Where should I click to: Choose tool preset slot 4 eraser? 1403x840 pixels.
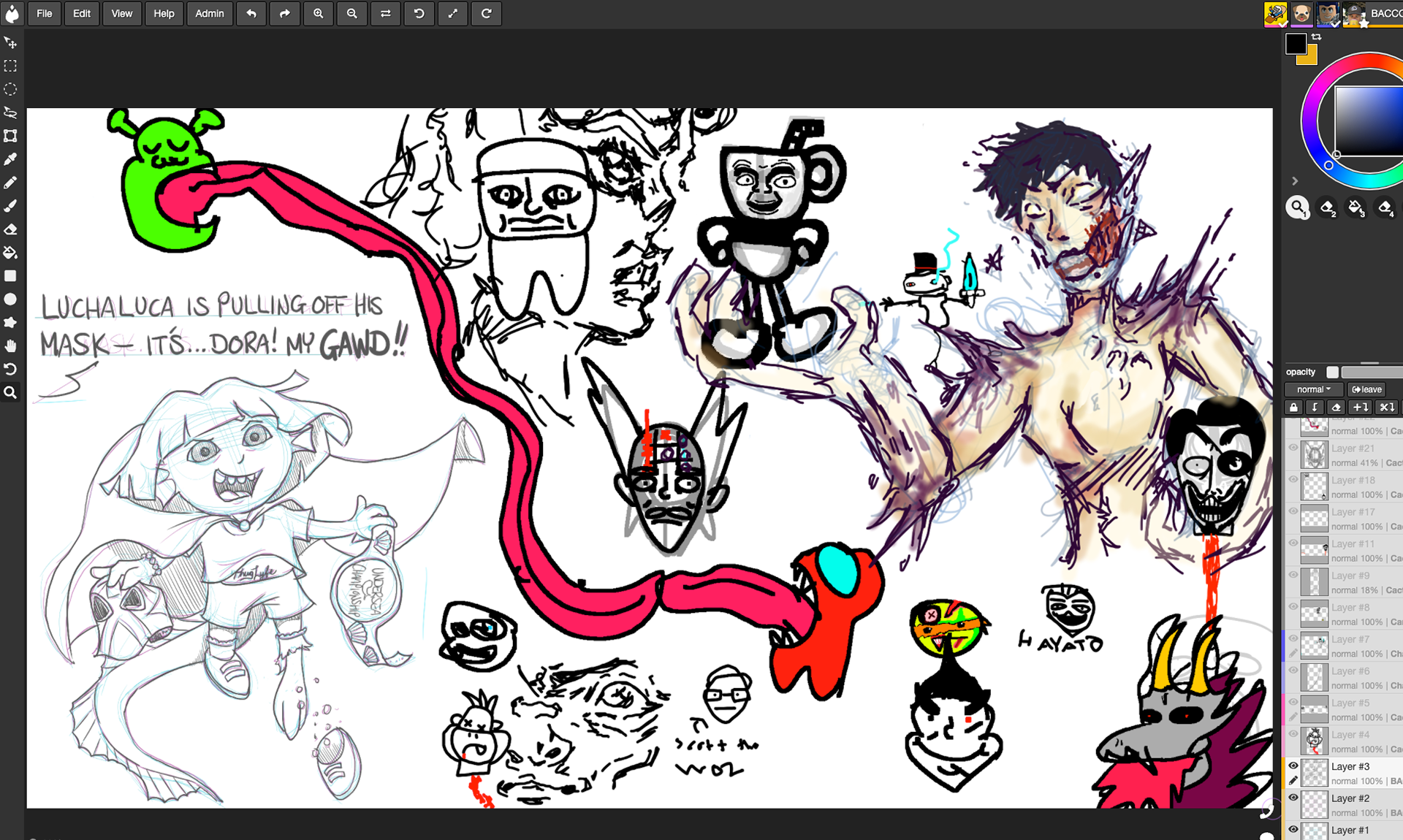1385,208
